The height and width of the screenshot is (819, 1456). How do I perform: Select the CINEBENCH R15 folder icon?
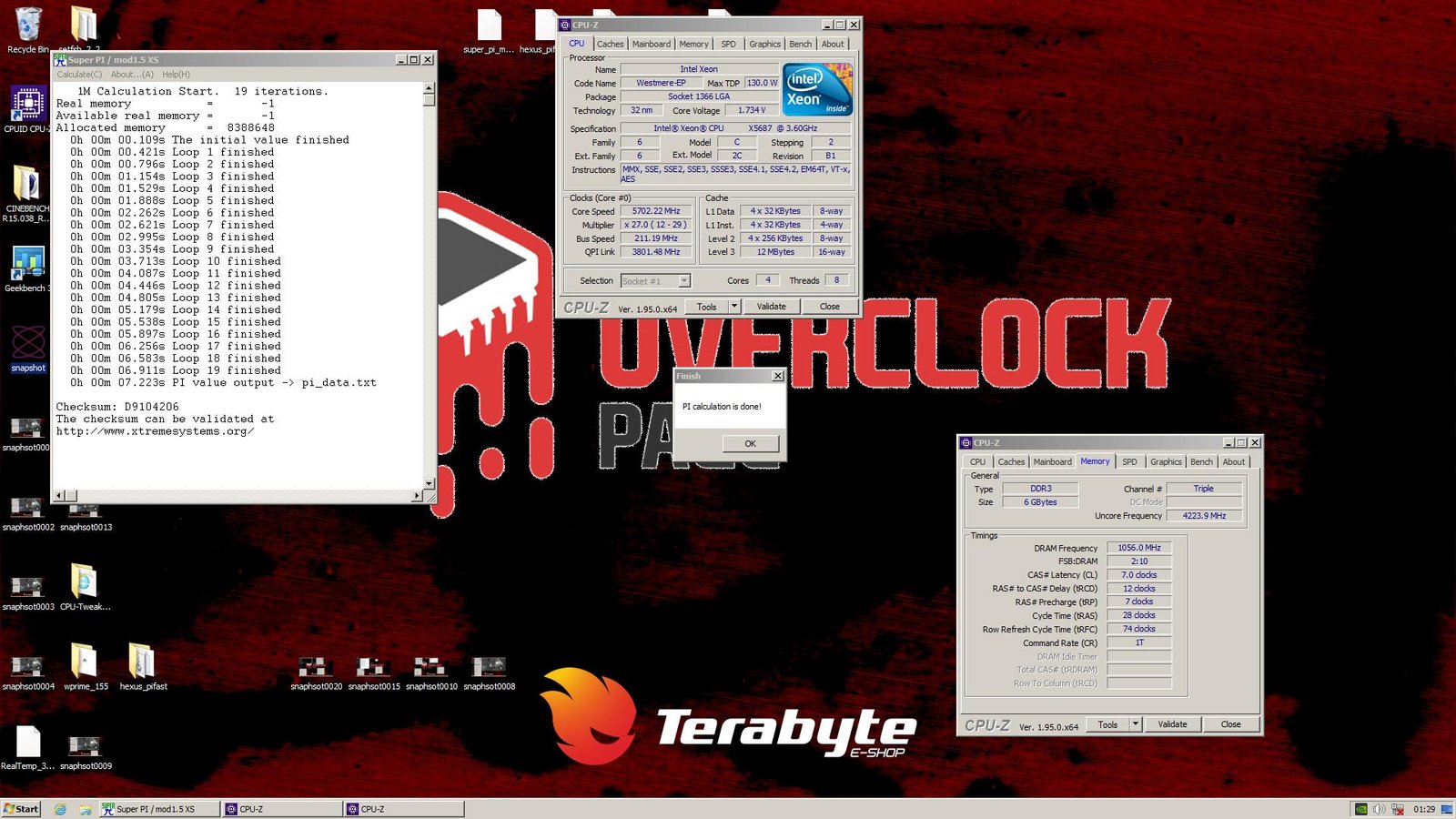27,185
